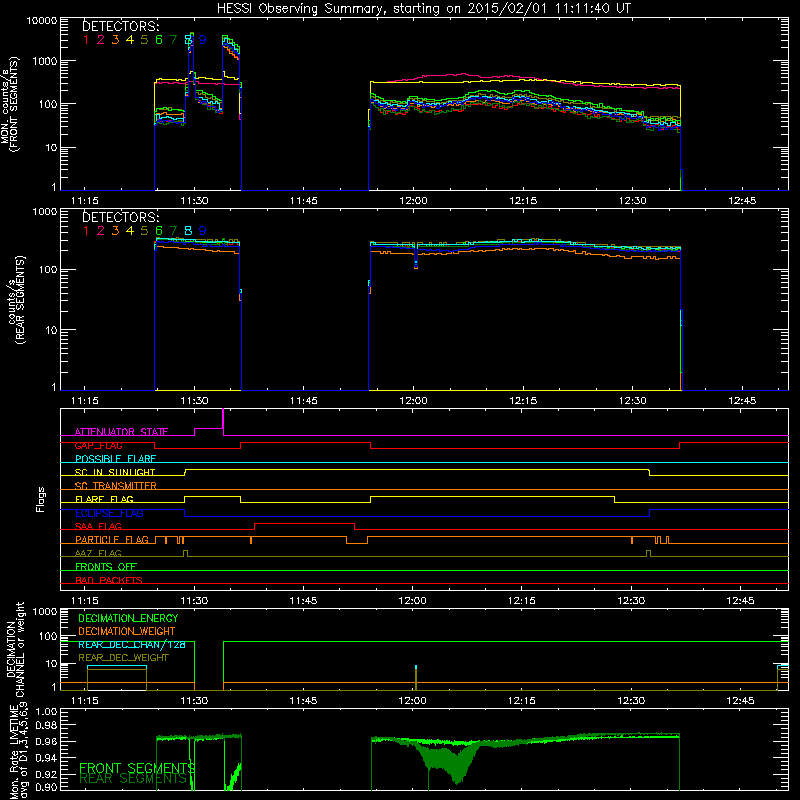Click detector number 1 in rear segments legend

pos(86,231)
